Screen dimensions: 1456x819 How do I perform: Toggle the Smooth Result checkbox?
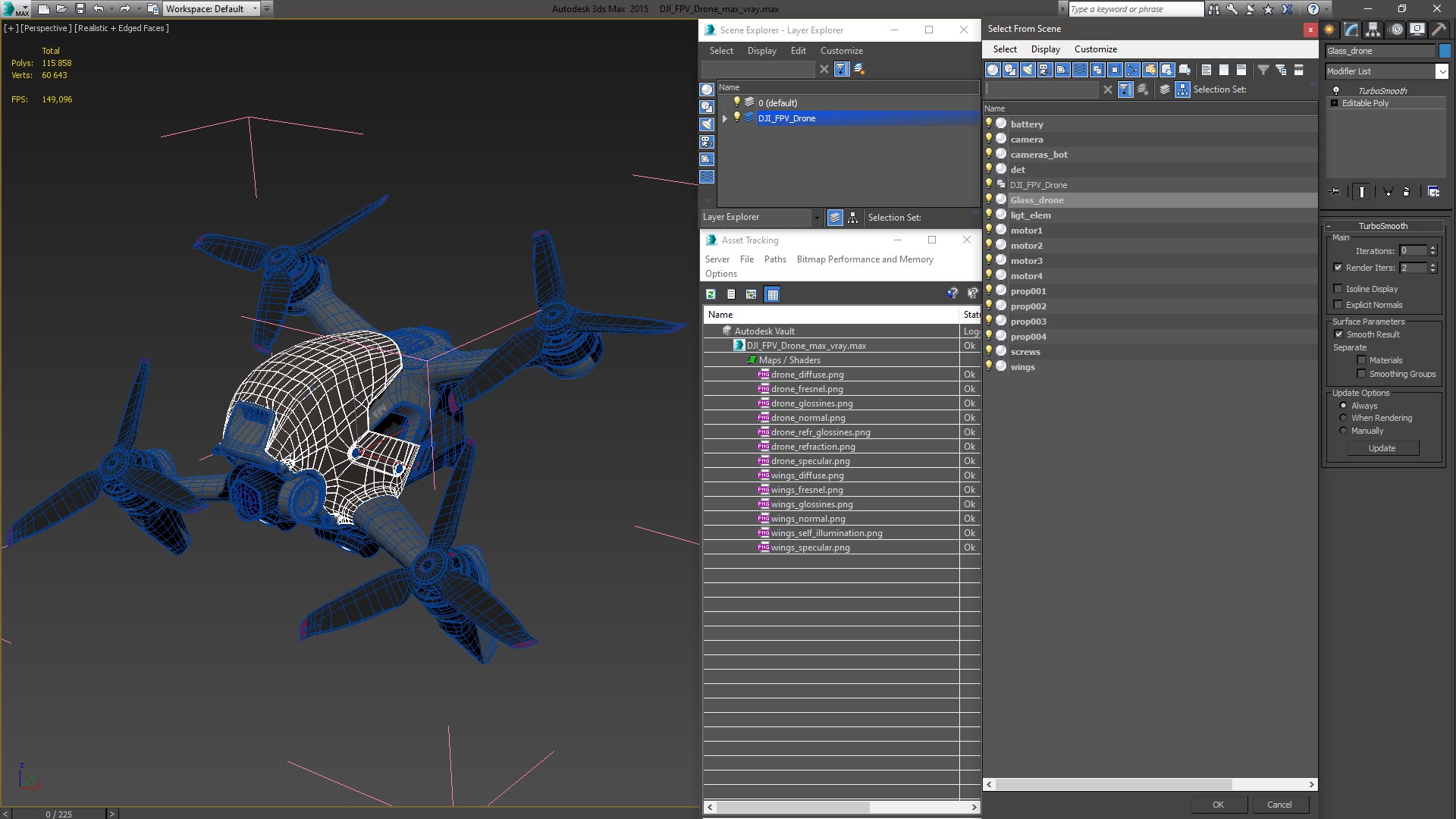(1338, 334)
